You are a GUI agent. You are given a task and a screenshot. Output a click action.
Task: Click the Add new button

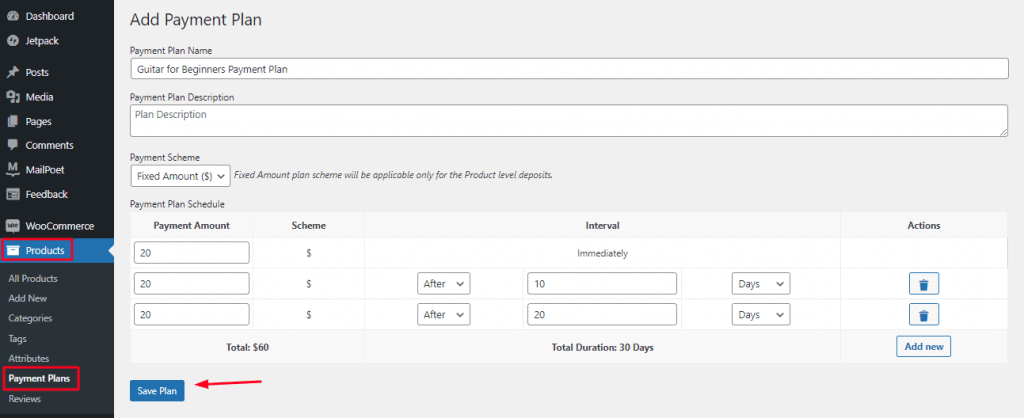coord(923,347)
